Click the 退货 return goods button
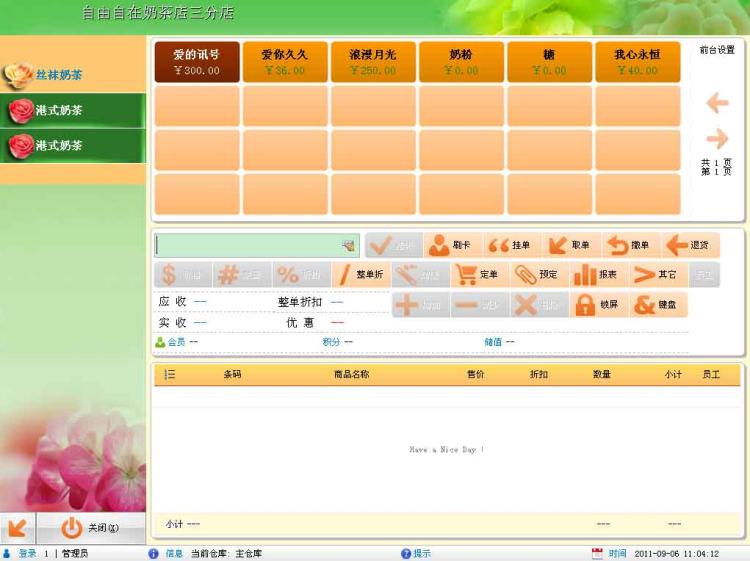The height and width of the screenshot is (561, 750). coord(690,245)
